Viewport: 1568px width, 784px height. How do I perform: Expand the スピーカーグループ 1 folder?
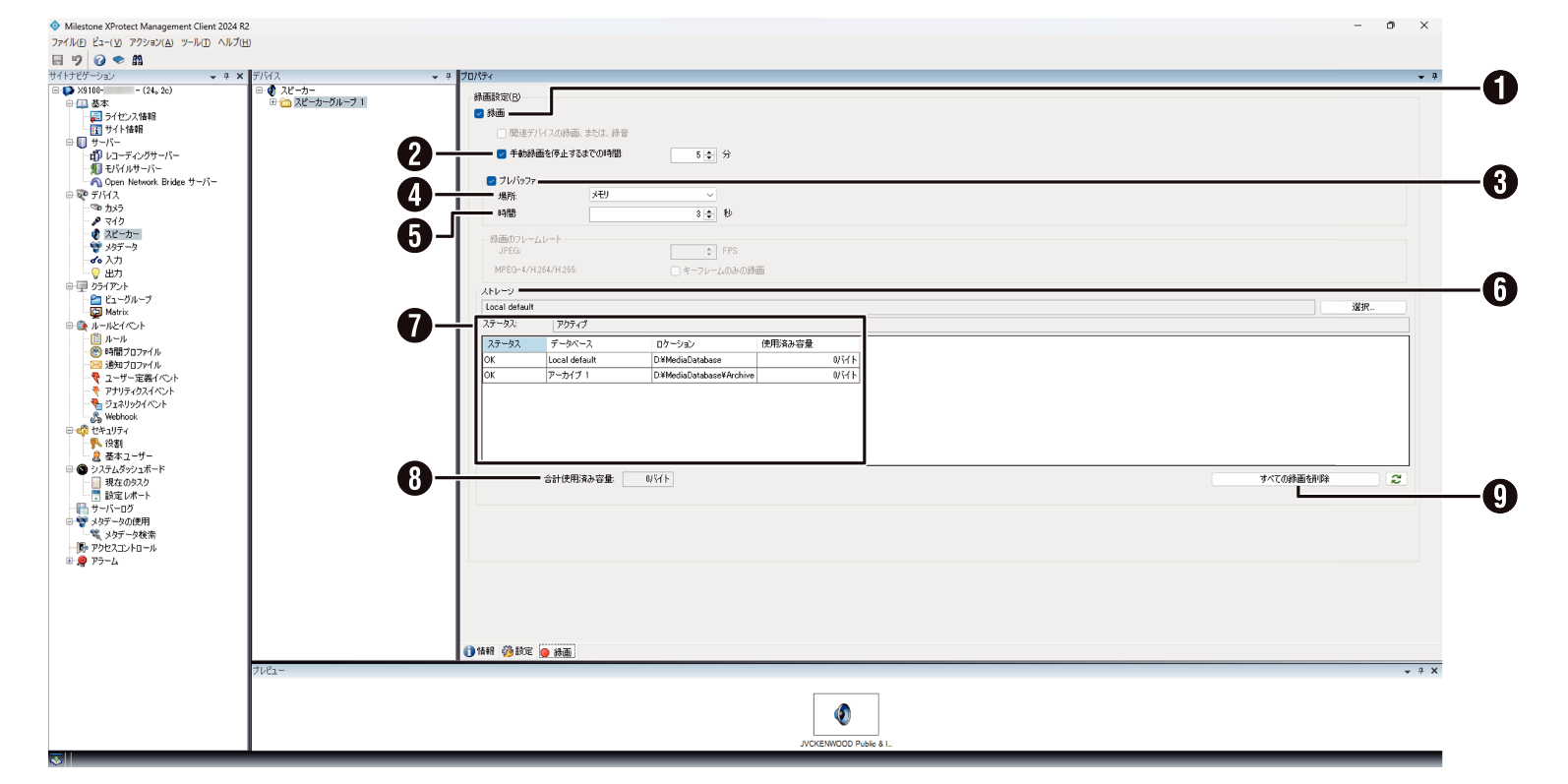click(272, 102)
